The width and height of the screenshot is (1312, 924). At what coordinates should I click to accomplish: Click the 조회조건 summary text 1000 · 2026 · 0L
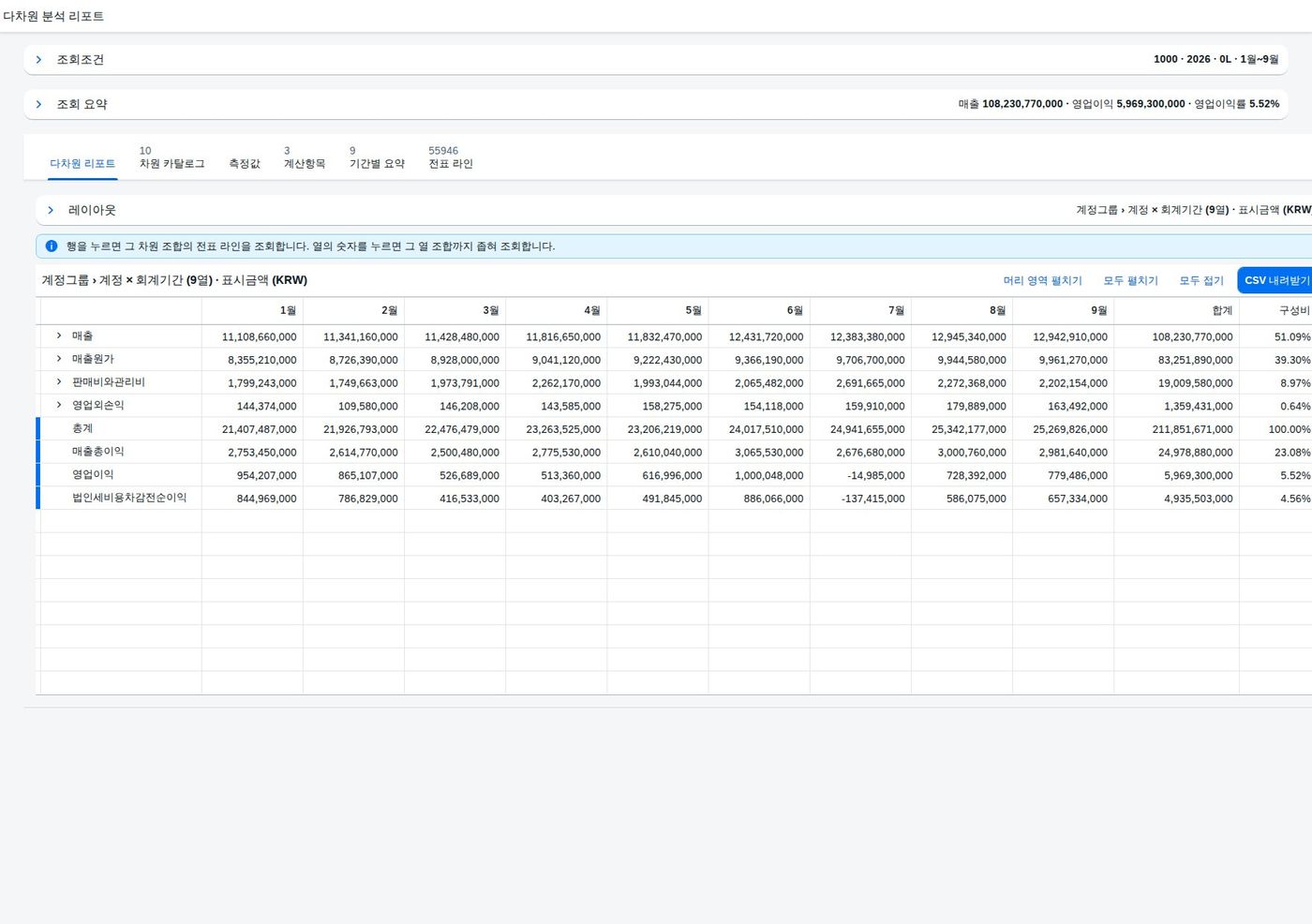tap(1215, 59)
